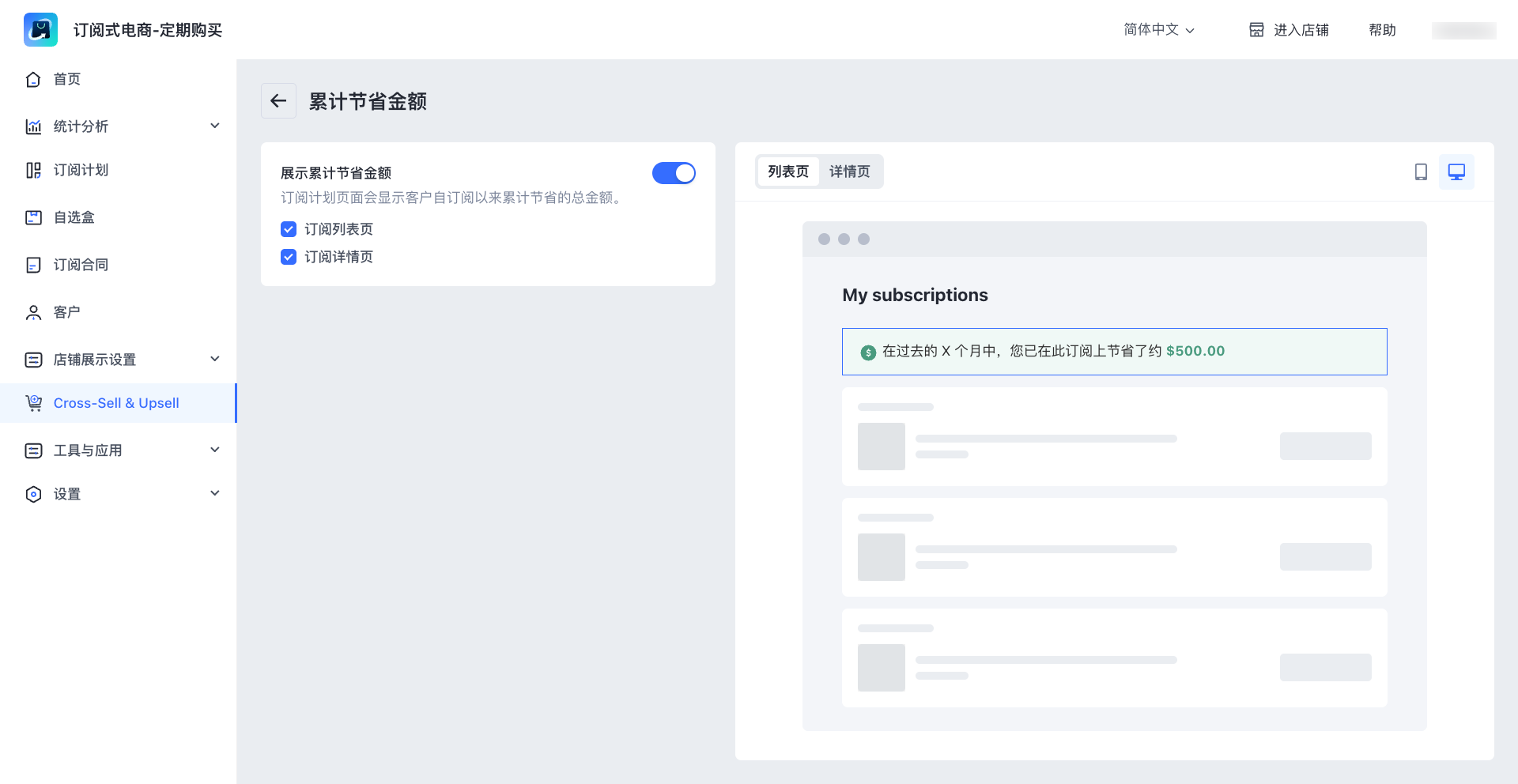Expand the 店铺展示设置 section chevron

click(x=214, y=360)
